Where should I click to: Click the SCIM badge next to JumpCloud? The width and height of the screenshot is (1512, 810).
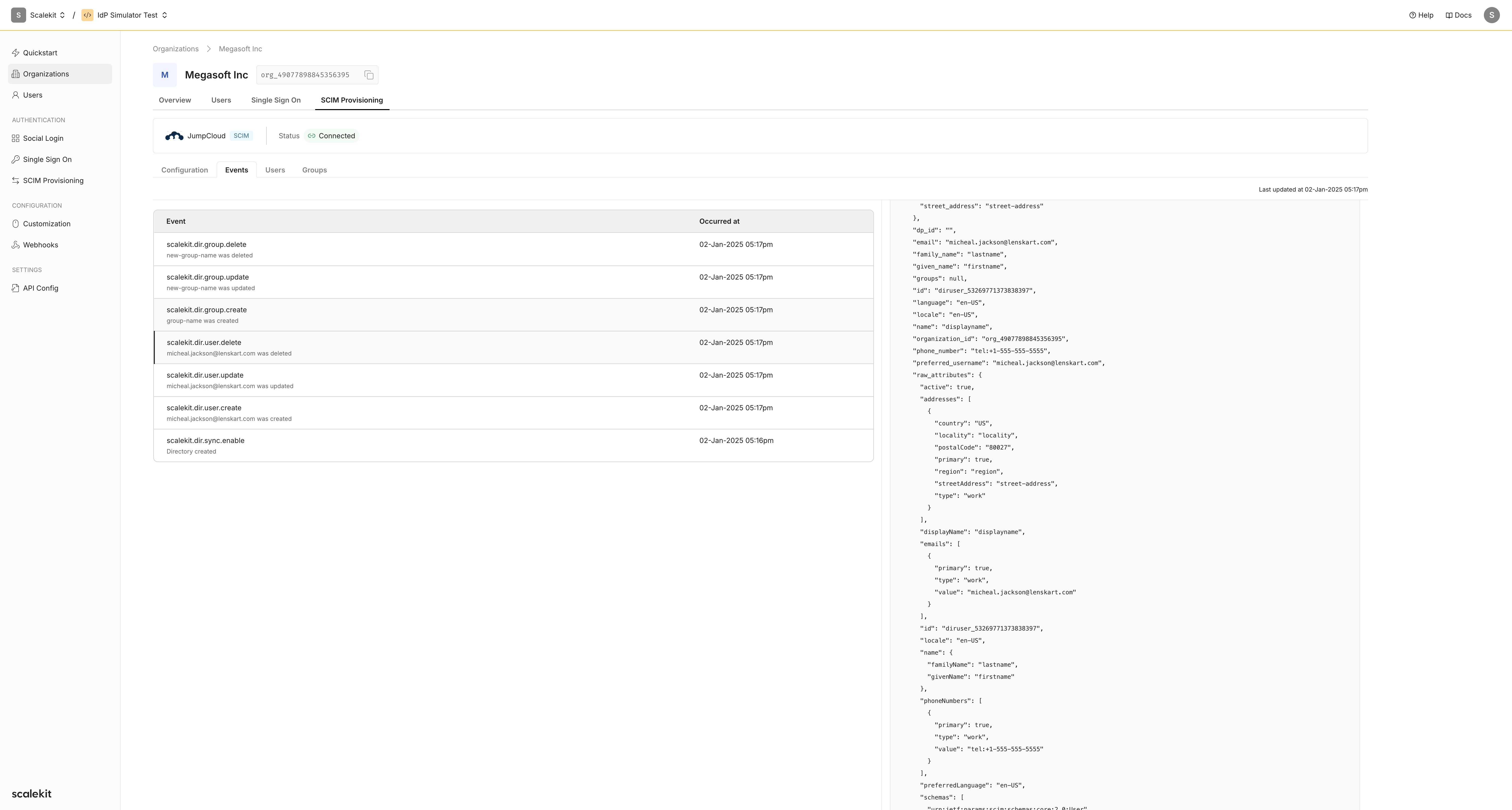tap(241, 136)
